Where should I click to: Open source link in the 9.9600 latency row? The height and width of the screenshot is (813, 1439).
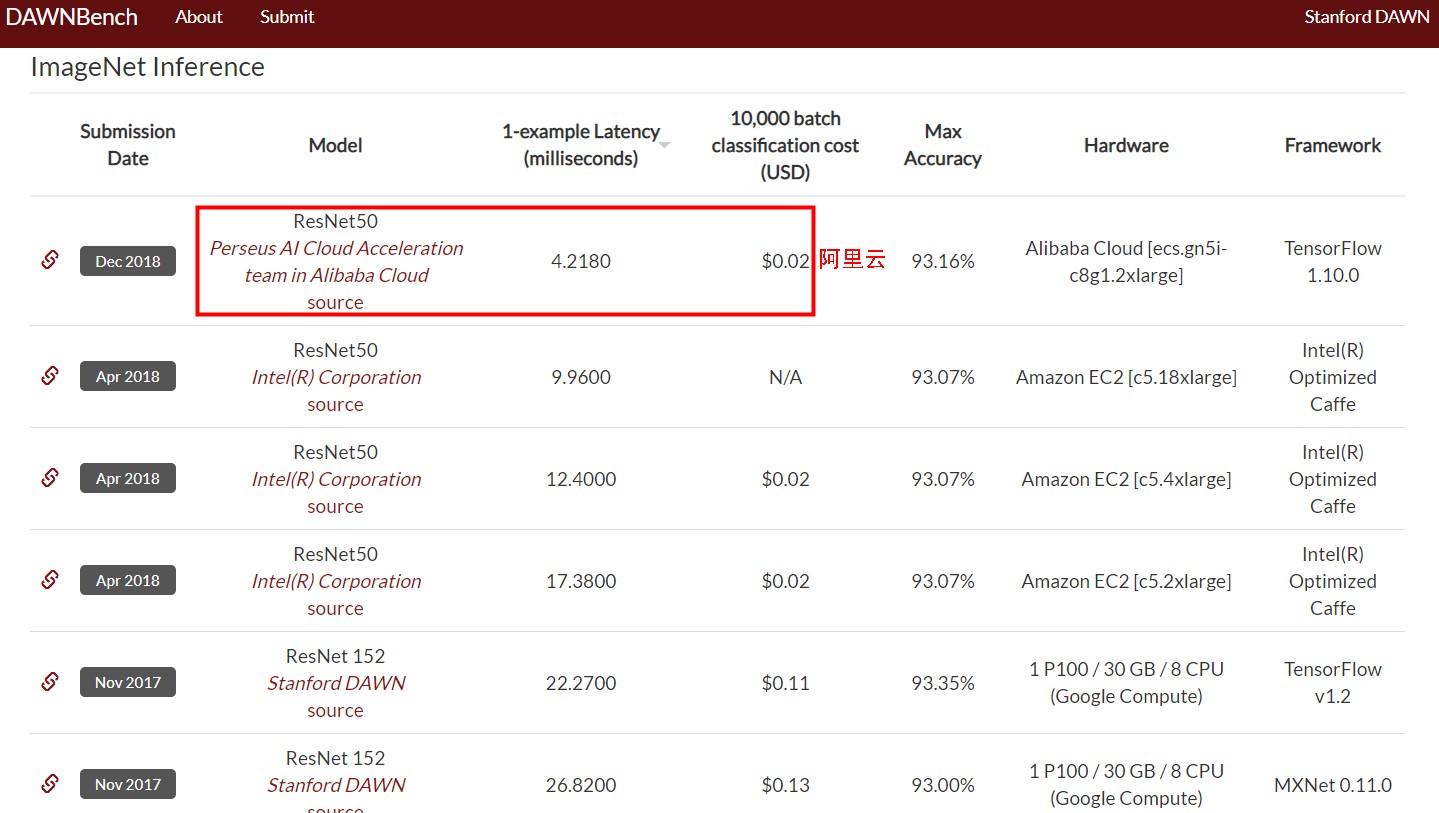pyautogui.click(x=335, y=404)
